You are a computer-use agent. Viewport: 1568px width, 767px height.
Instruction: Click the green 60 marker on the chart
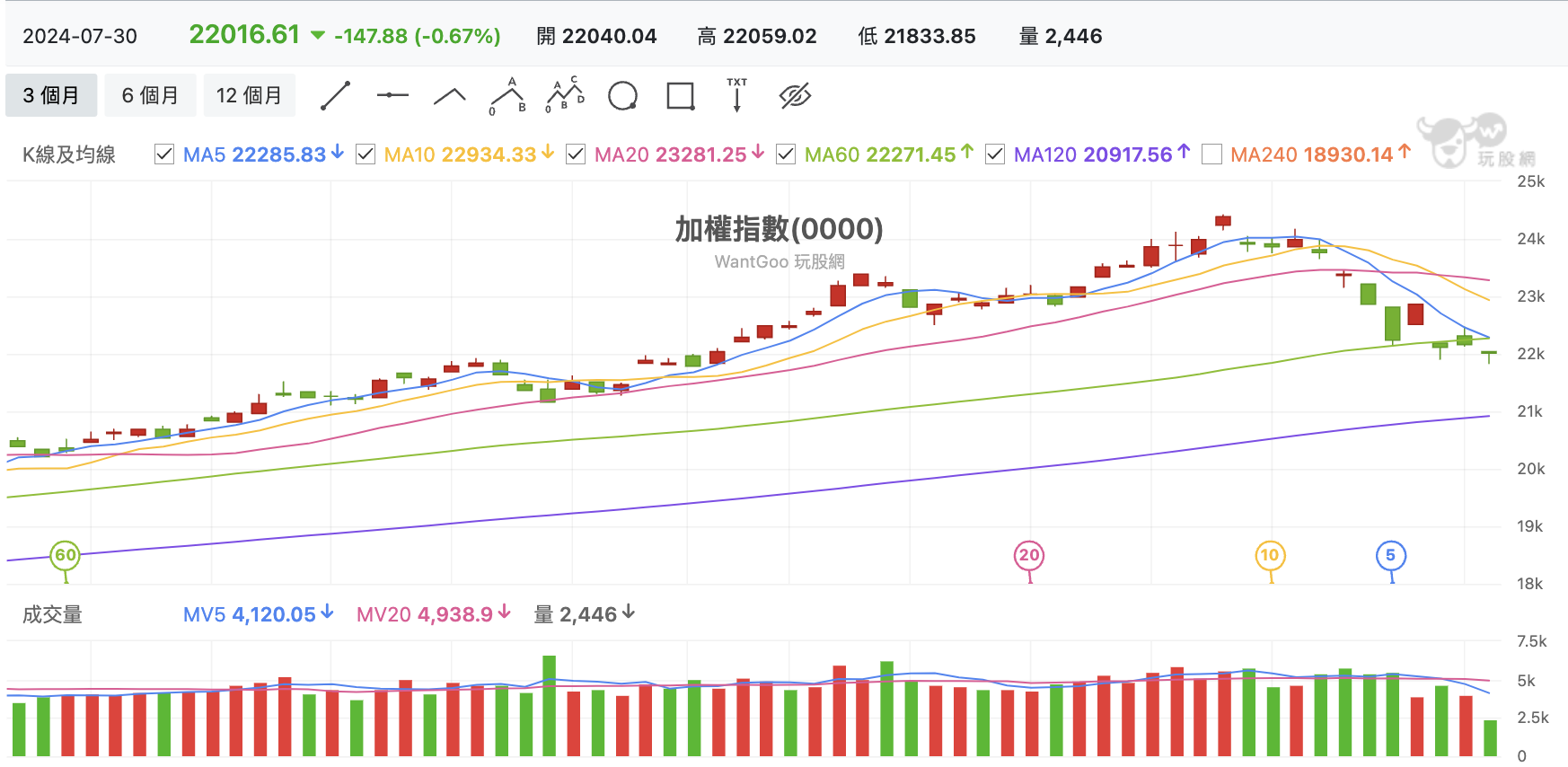[x=66, y=555]
